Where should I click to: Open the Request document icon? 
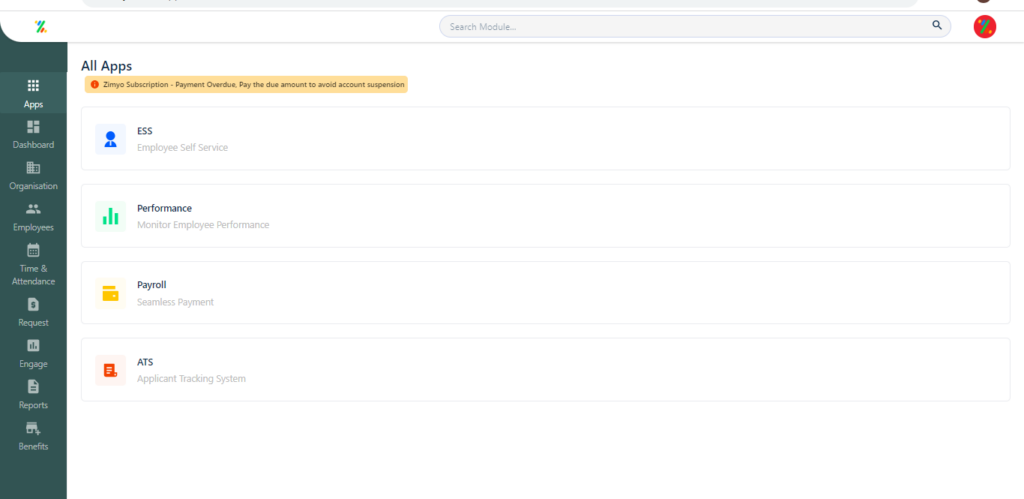(33, 304)
